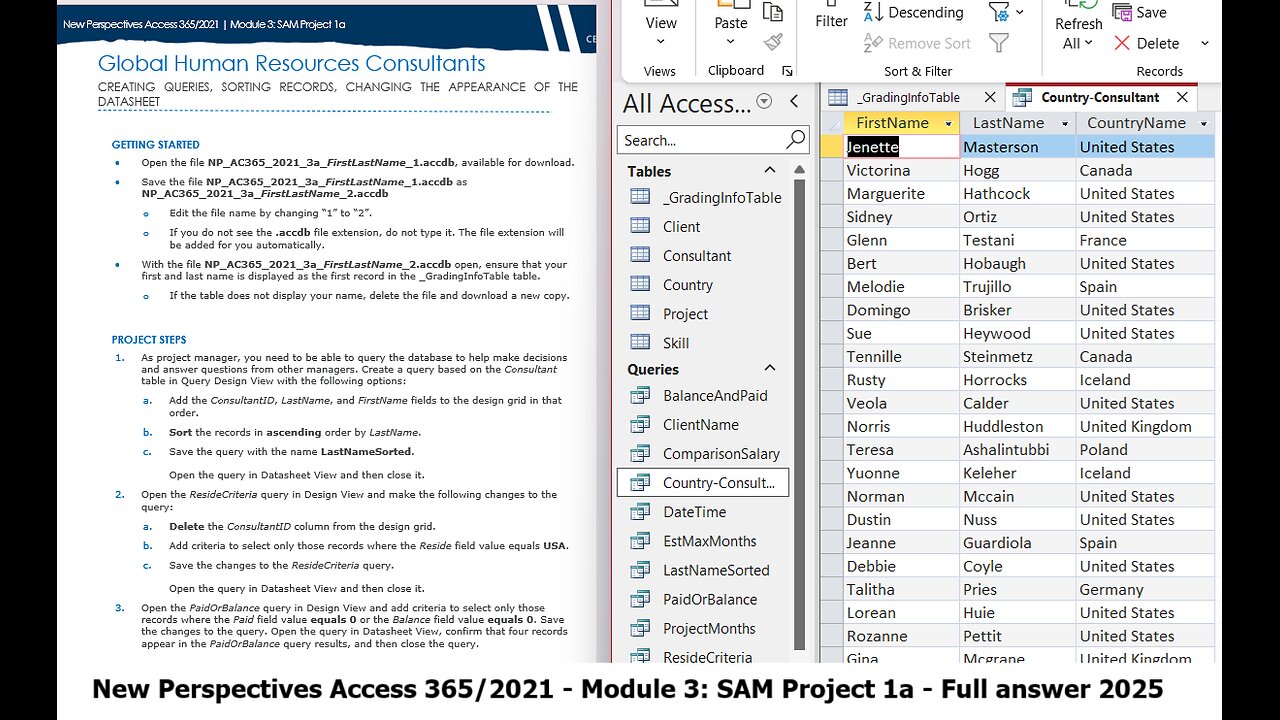Open the CountryName column filter dropdown
Screen dimensions: 1280x720
pos(1203,123)
